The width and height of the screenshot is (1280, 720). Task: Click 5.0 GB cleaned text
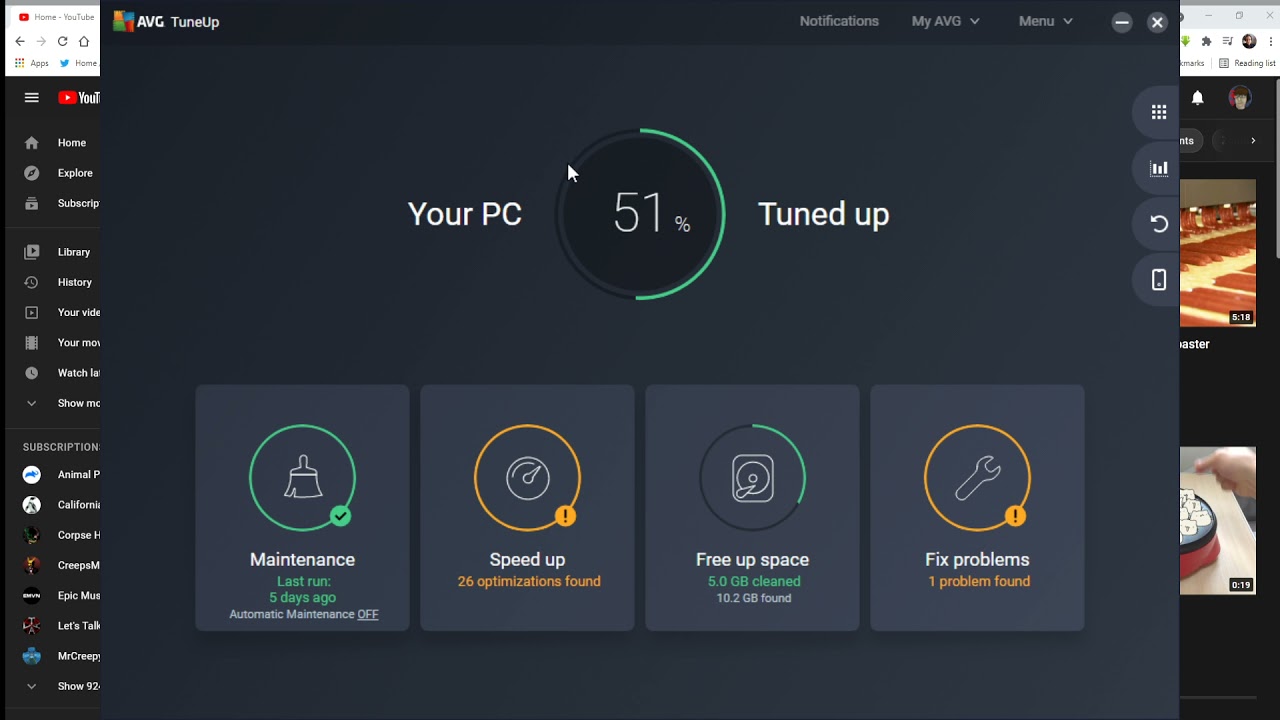pos(754,581)
